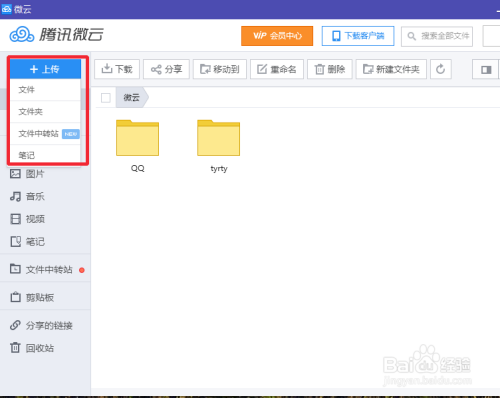The image size is (500, 398).
Task: Open the 微云 breadcrumb
Action: click(x=132, y=97)
